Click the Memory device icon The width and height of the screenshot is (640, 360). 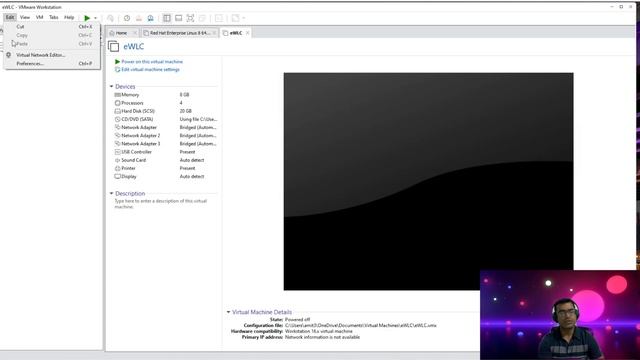point(118,95)
